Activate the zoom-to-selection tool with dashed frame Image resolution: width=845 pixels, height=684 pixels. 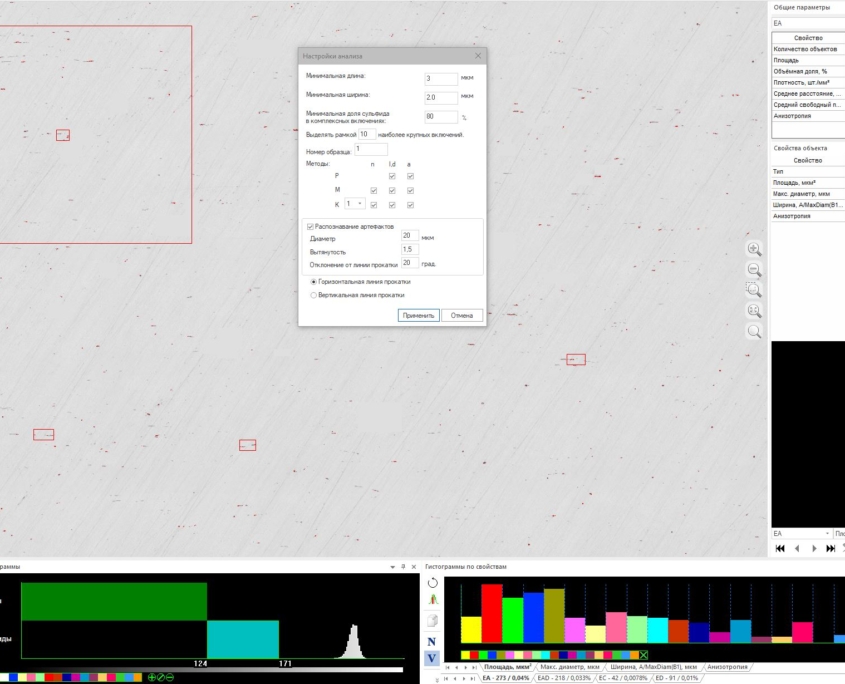pyautogui.click(x=754, y=289)
